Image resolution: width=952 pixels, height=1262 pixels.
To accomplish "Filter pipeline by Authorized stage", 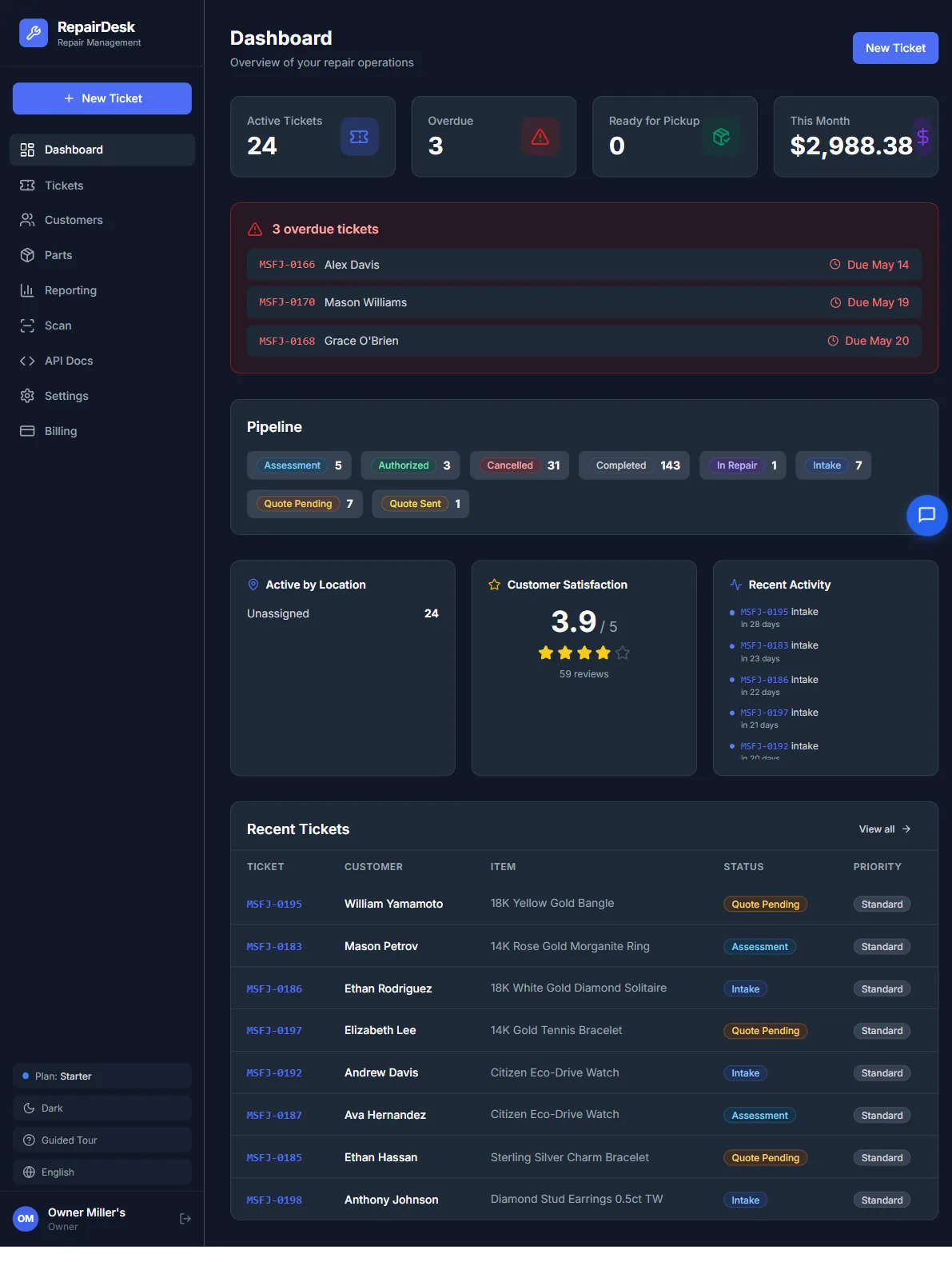I will click(x=410, y=465).
